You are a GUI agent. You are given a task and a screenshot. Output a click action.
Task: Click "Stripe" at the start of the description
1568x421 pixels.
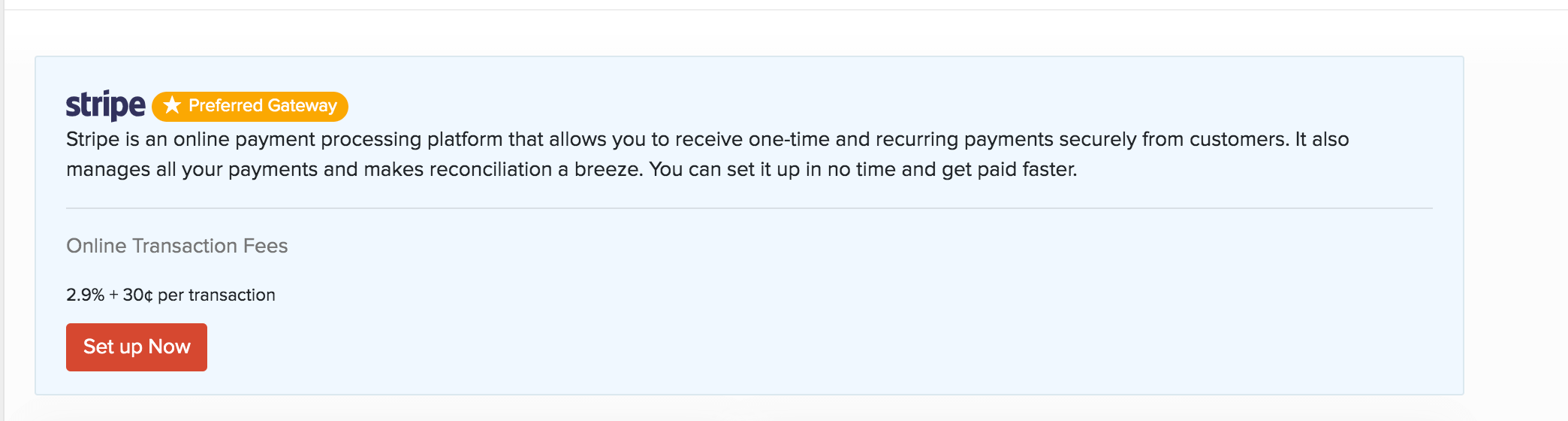tap(92, 140)
